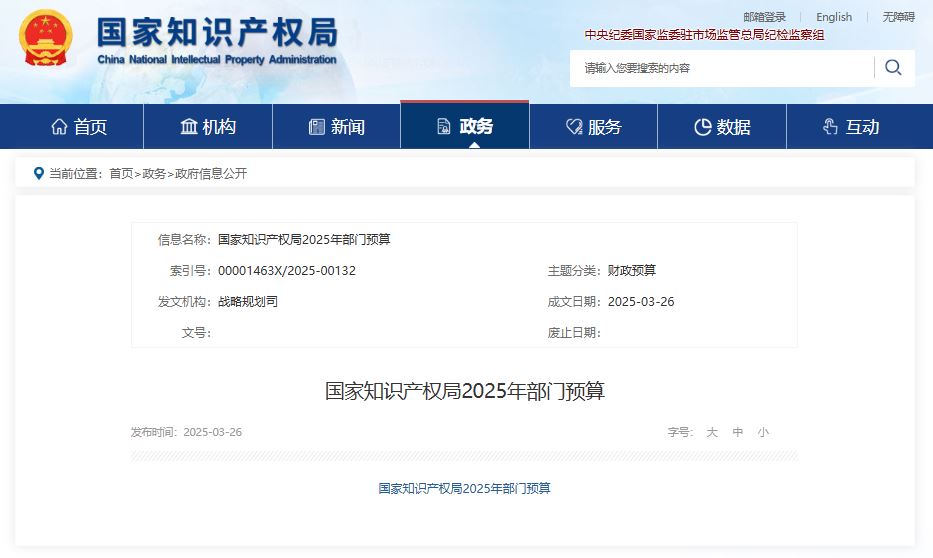This screenshot has height=558, width=933.
Task: Open the 政务 navigation tab
Action: (x=465, y=126)
